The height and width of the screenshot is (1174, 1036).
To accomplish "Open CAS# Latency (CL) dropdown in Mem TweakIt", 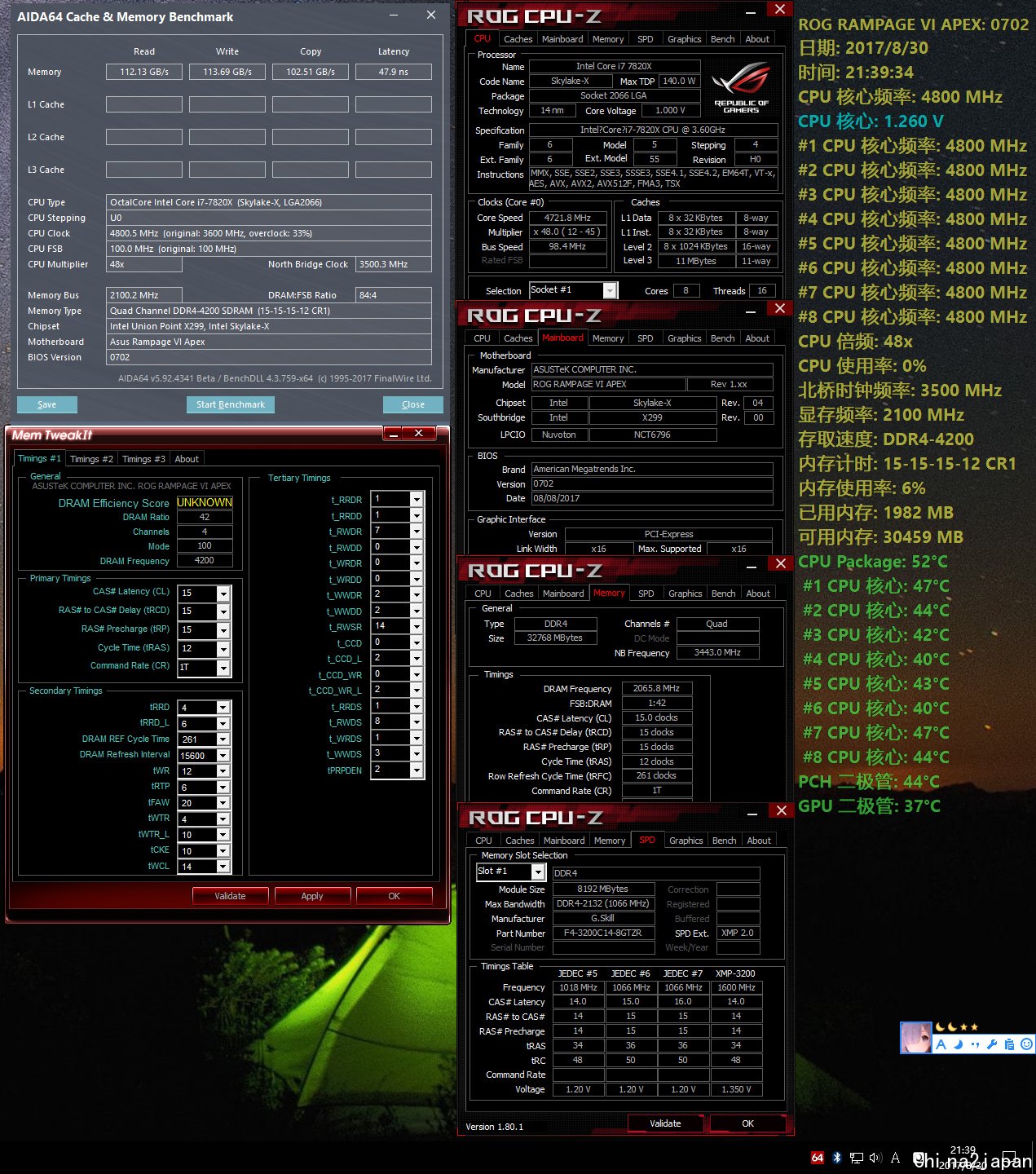I will pos(223,594).
